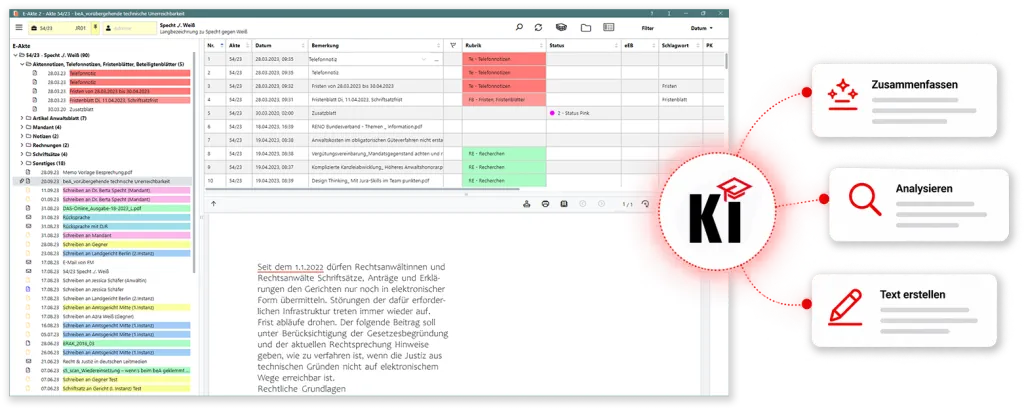Sort the table by the Nr. column
This screenshot has height=412, width=1024.
pos(216,45)
